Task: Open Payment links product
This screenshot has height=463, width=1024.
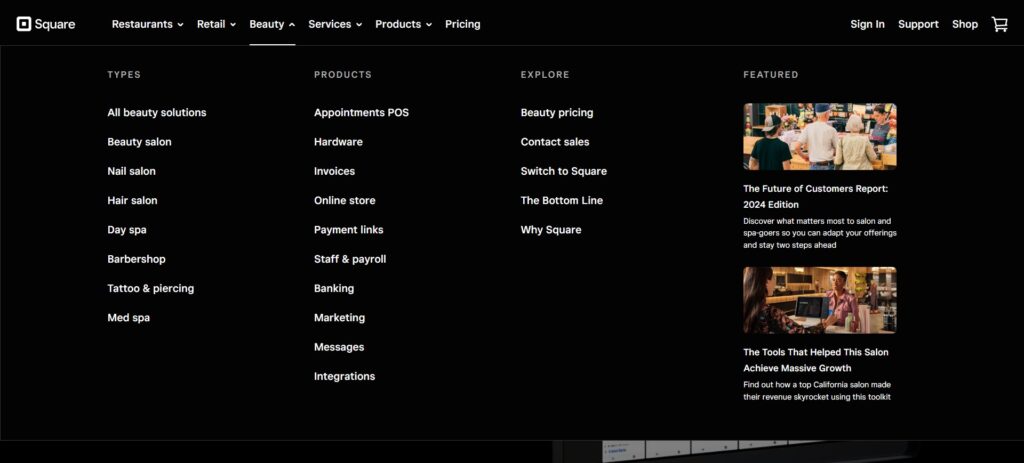Action: (x=349, y=230)
